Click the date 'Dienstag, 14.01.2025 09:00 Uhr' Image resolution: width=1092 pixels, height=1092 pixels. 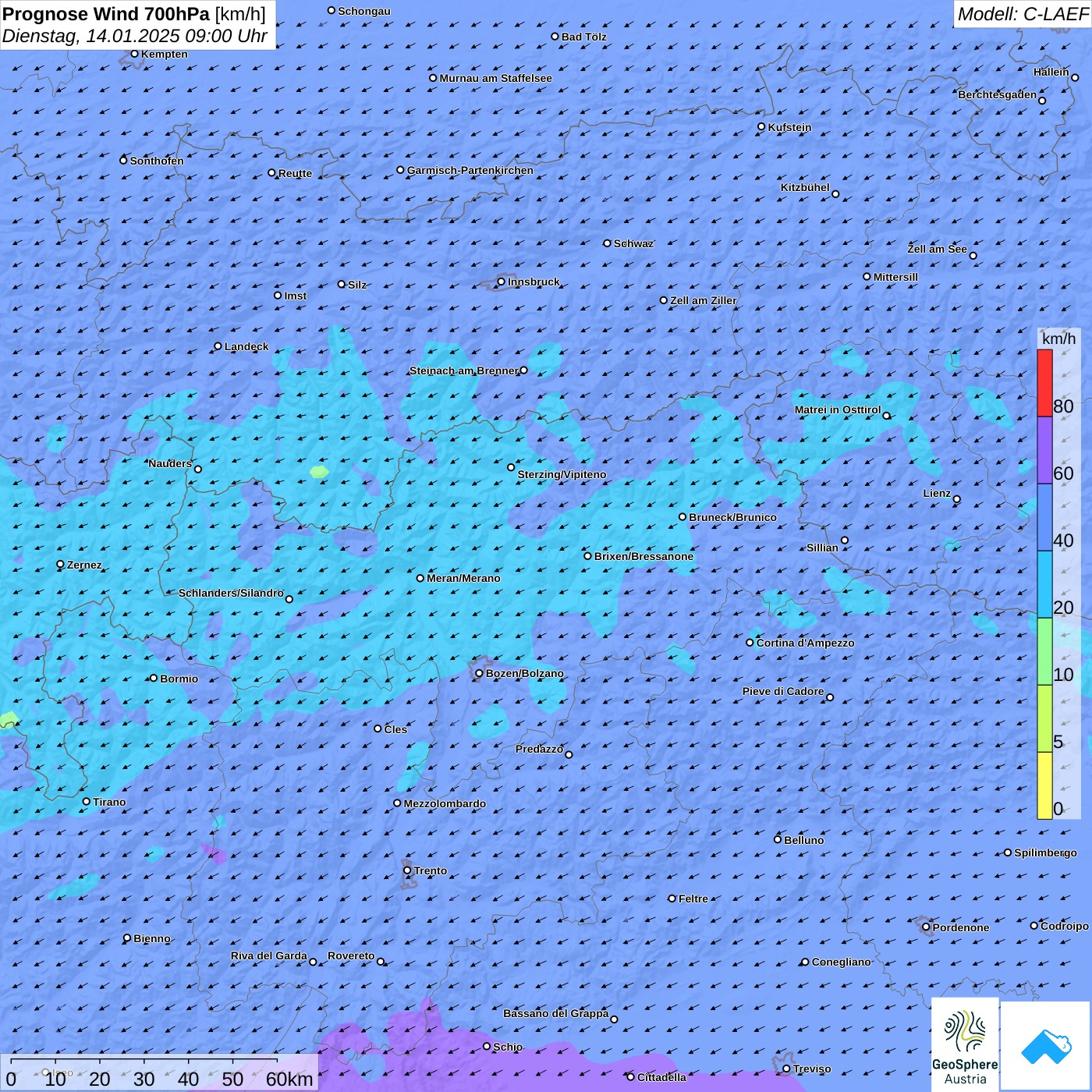[x=135, y=36]
